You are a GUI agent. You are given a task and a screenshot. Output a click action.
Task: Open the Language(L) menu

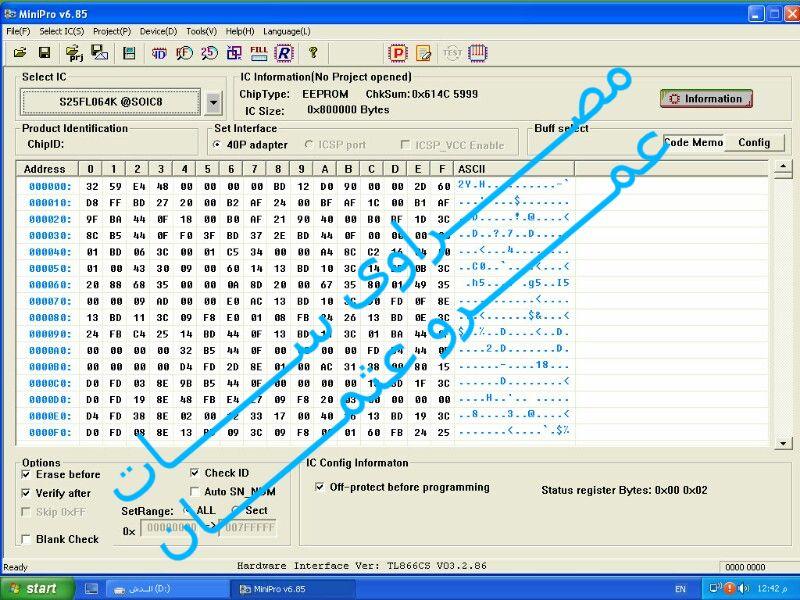[x=287, y=32]
